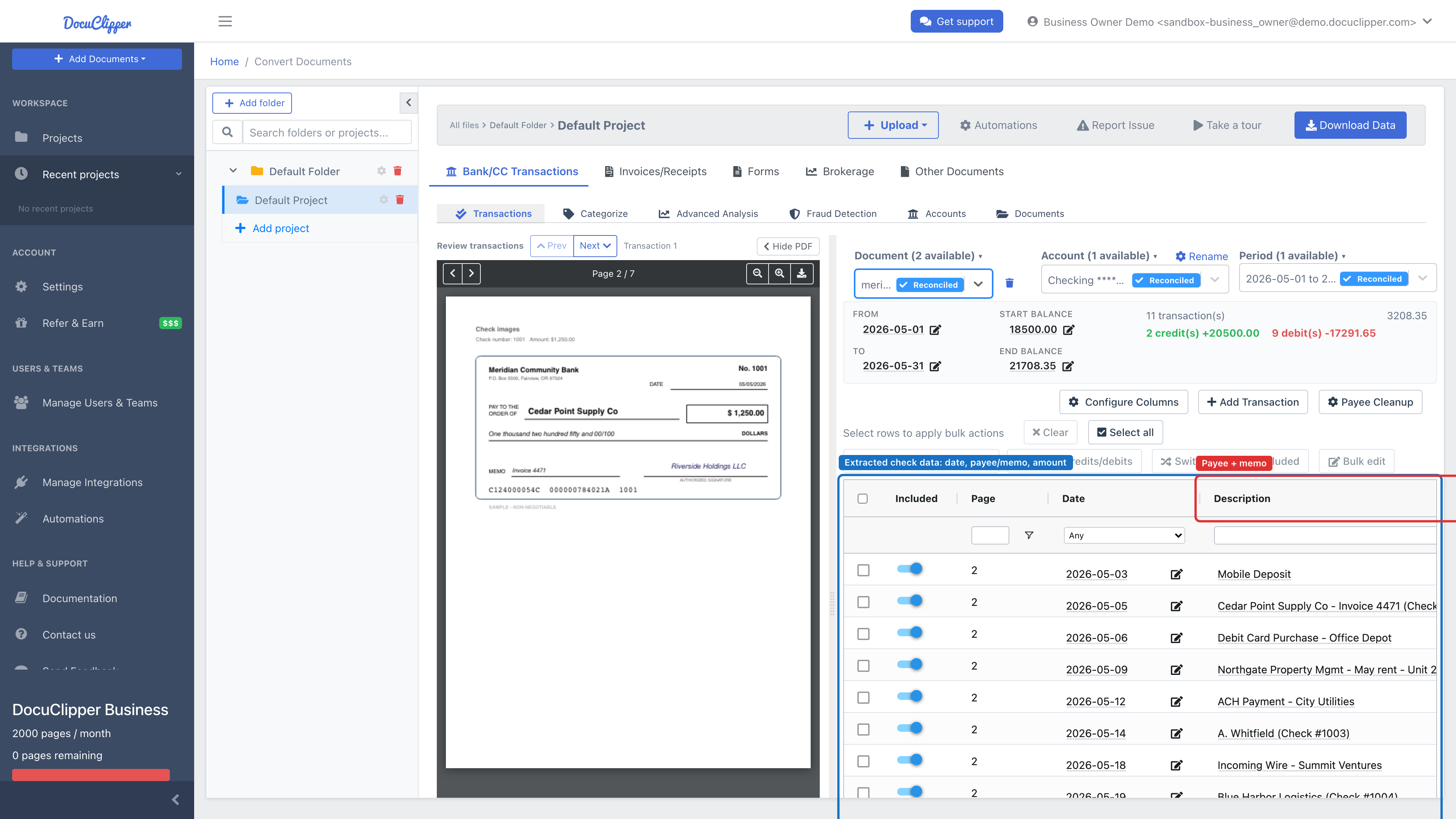
Task: Toggle the header select-all checkbox
Action: 863,499
